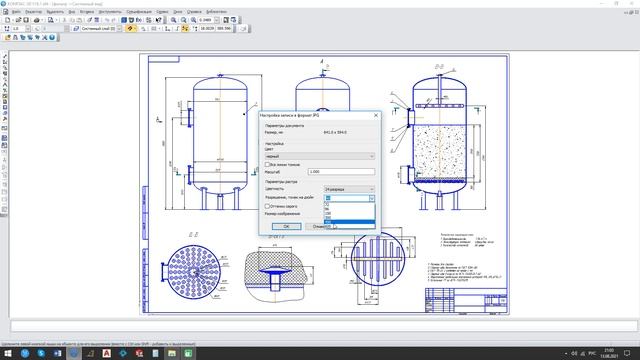Viewport: 640px width, 360px height.
Task: Expand the 'Цвет' color mode dropdown
Action: (x=320, y=156)
